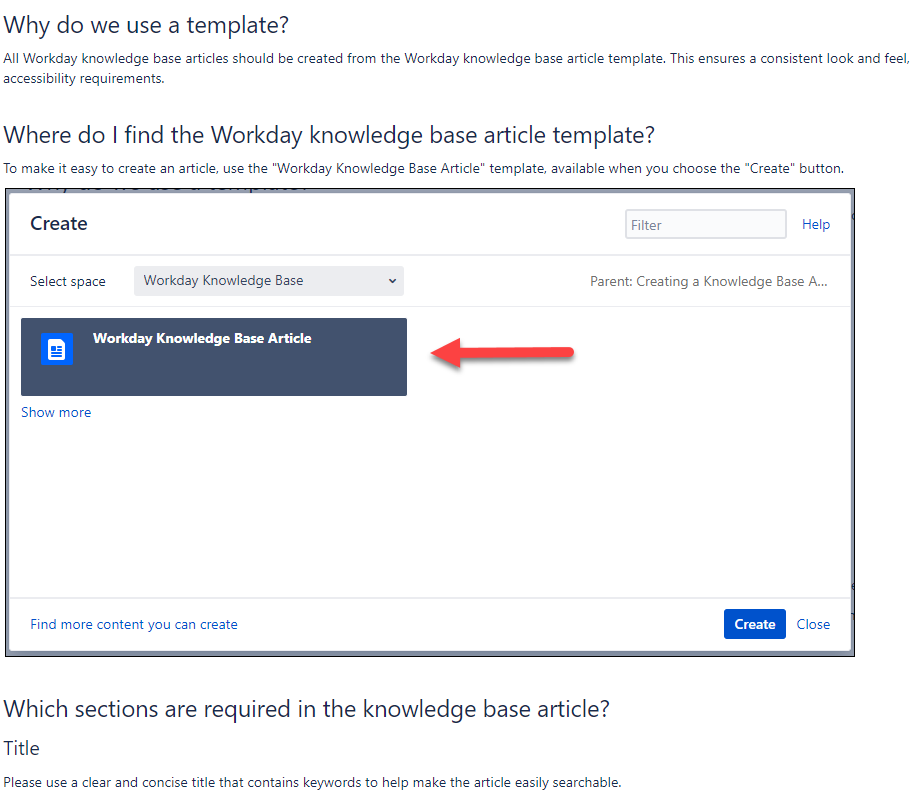Click the blue document template icon
The width and height of the screenshot is (912, 803).
56,349
